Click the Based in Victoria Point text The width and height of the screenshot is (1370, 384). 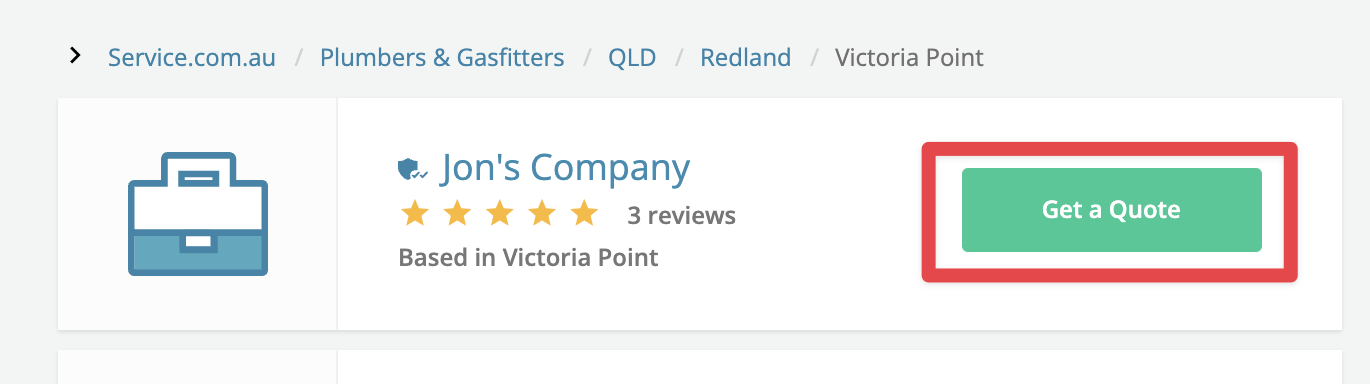pyautogui.click(x=528, y=258)
